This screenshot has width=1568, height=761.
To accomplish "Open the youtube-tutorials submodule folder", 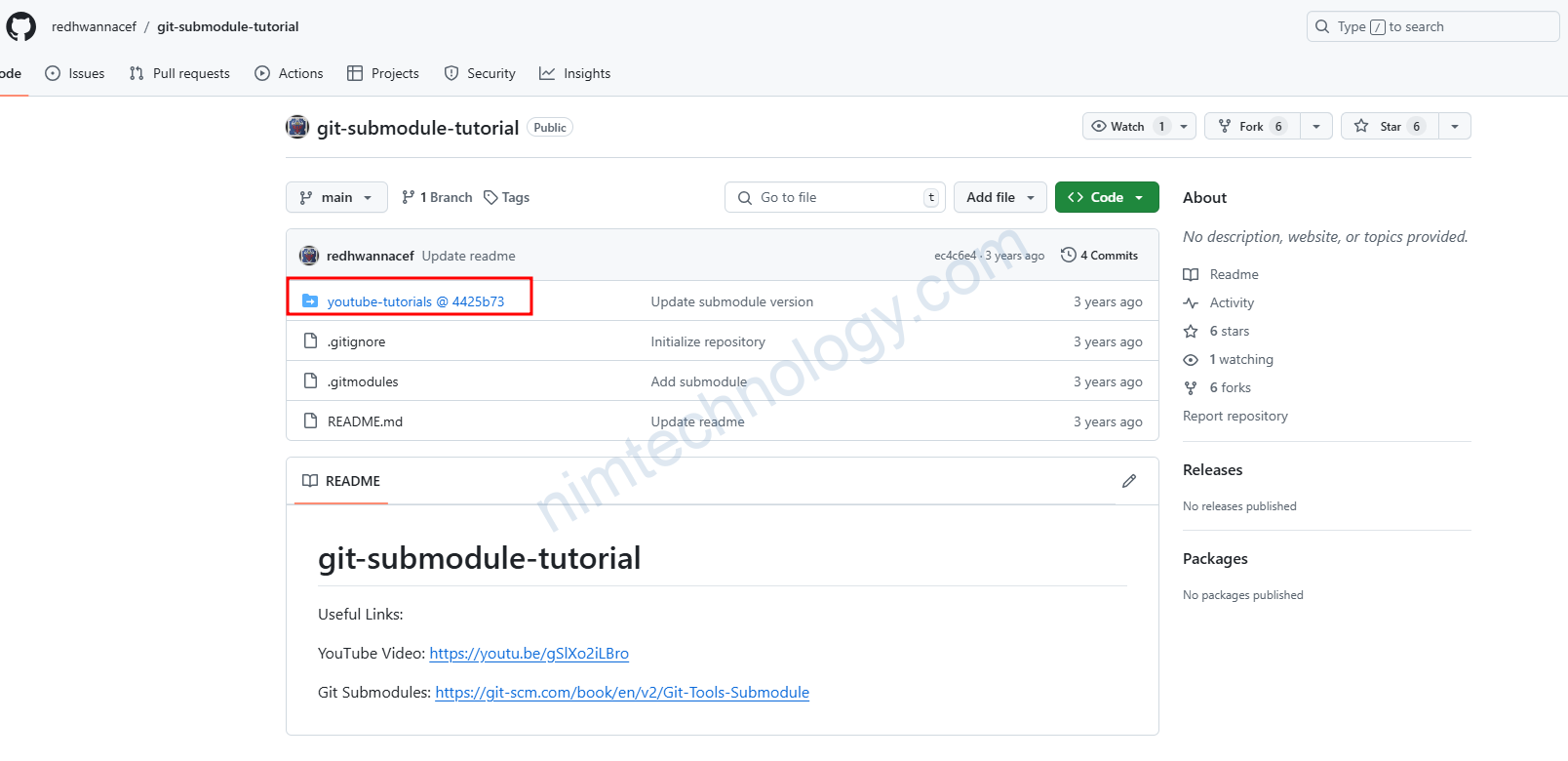I will [x=415, y=301].
